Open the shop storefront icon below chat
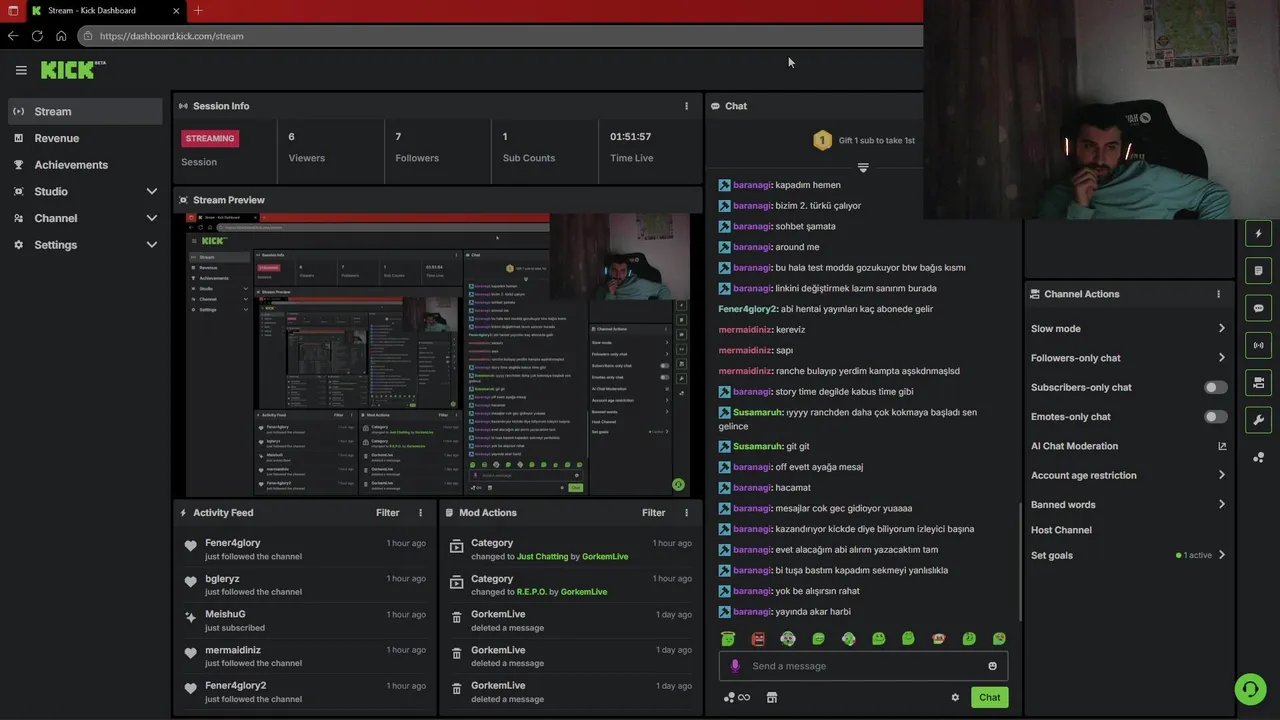This screenshot has height=720, width=1280. click(x=771, y=698)
